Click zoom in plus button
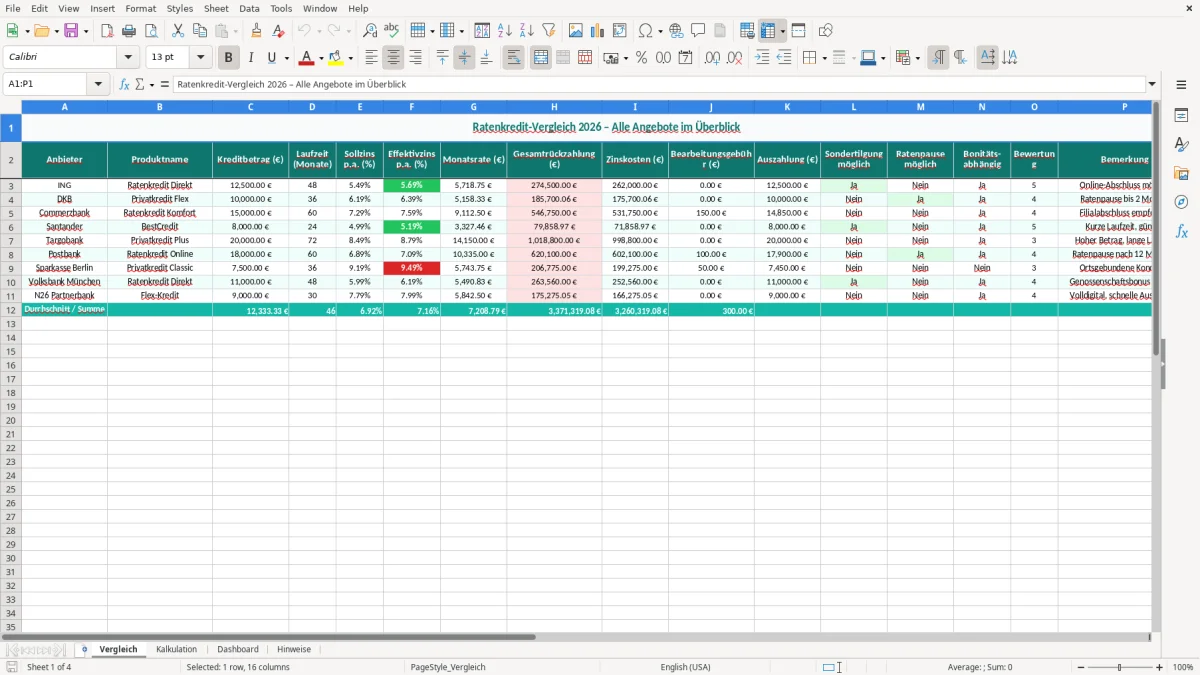 pyautogui.click(x=1160, y=667)
